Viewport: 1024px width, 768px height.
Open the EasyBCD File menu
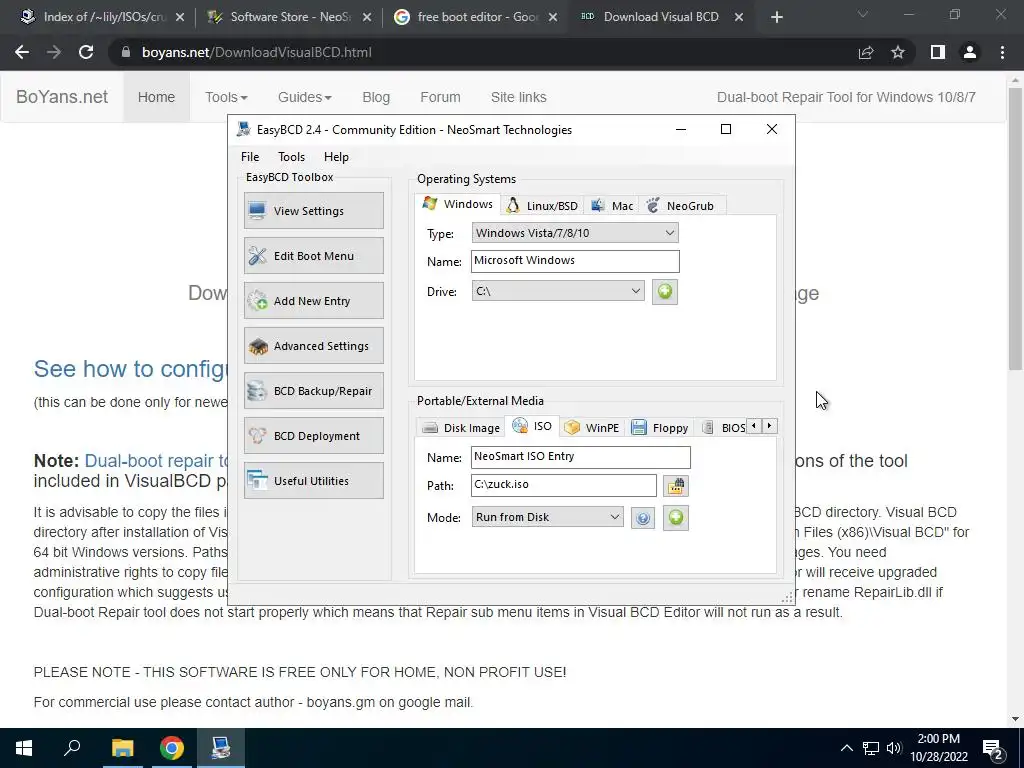pyautogui.click(x=249, y=157)
